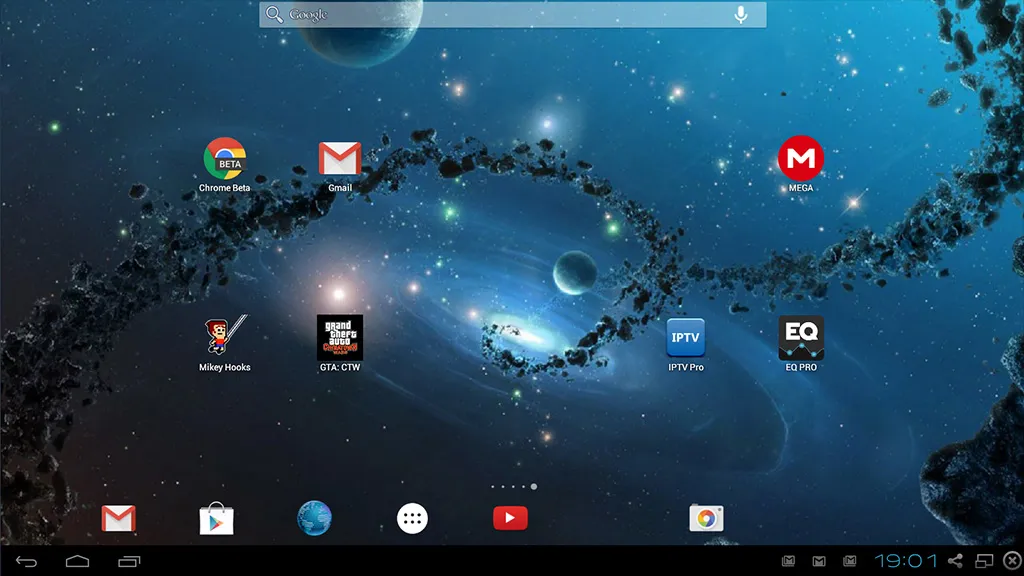Focus the Google search bar
Image resolution: width=1024 pixels, height=576 pixels.
513,14
